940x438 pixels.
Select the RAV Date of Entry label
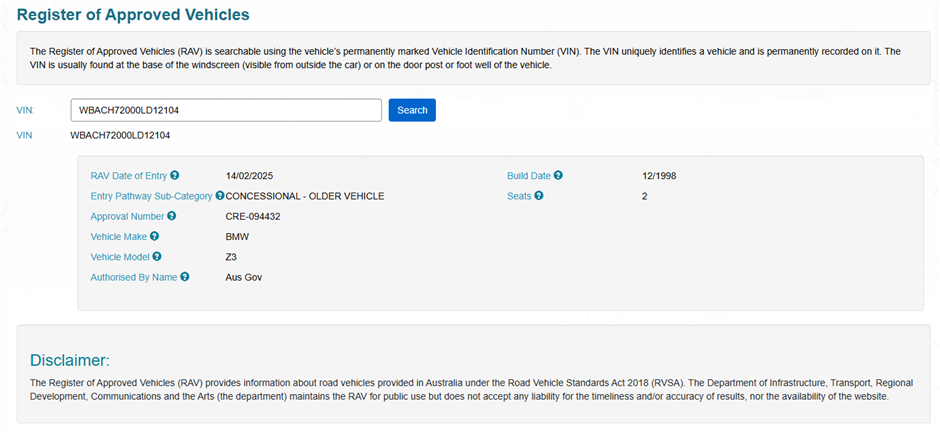click(x=129, y=176)
